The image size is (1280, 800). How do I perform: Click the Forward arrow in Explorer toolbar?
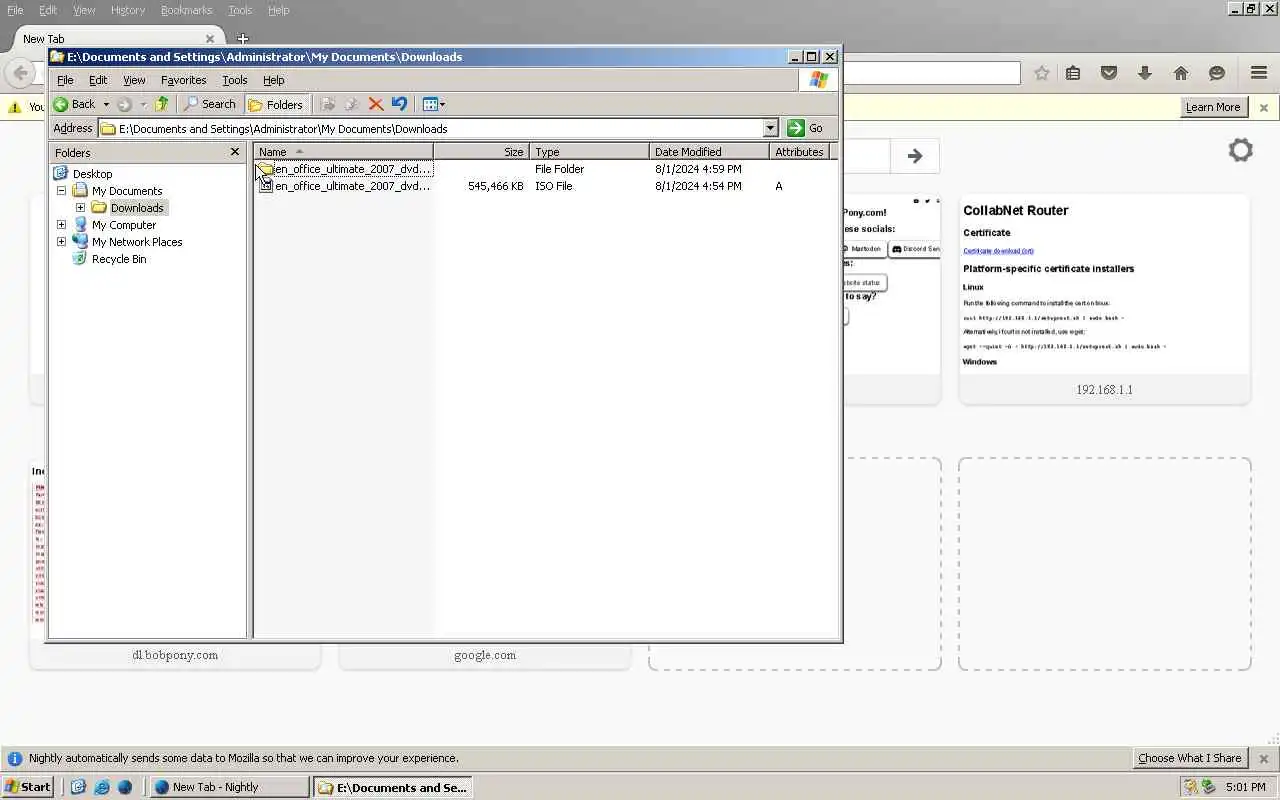pos(124,104)
